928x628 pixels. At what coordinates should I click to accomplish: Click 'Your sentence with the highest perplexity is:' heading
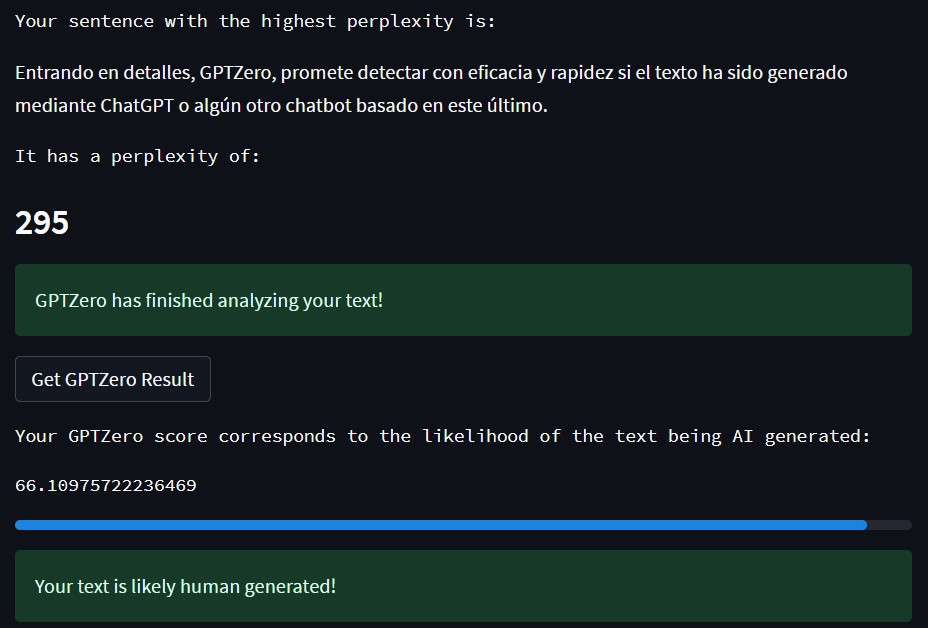click(255, 21)
